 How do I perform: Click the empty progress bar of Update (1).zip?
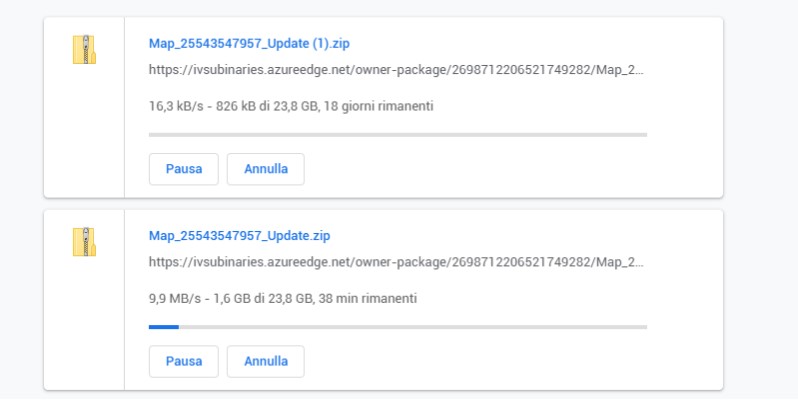[x=397, y=135]
